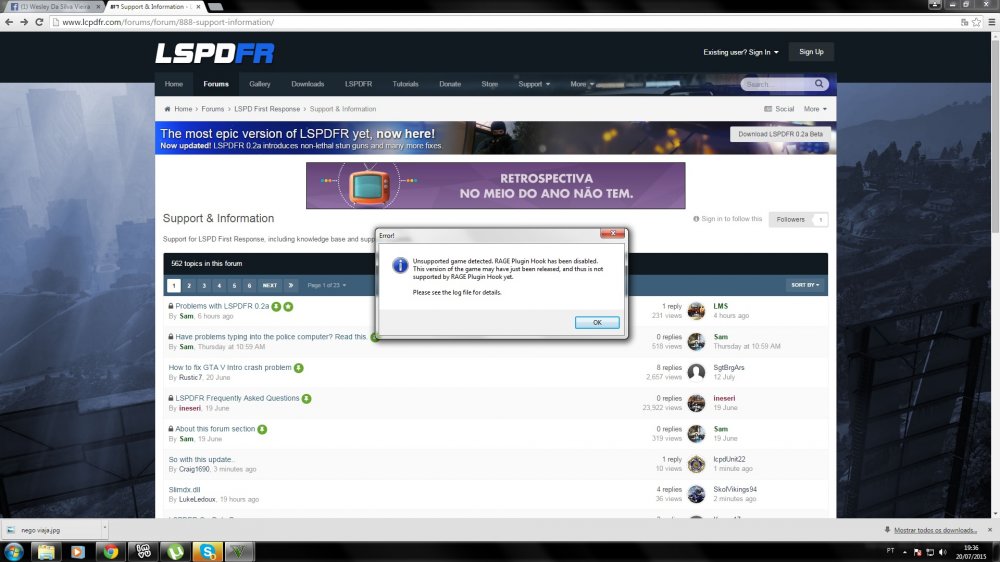Click the LSPDFR site logo
Screen dimensions: 1000x562
tap(215, 53)
